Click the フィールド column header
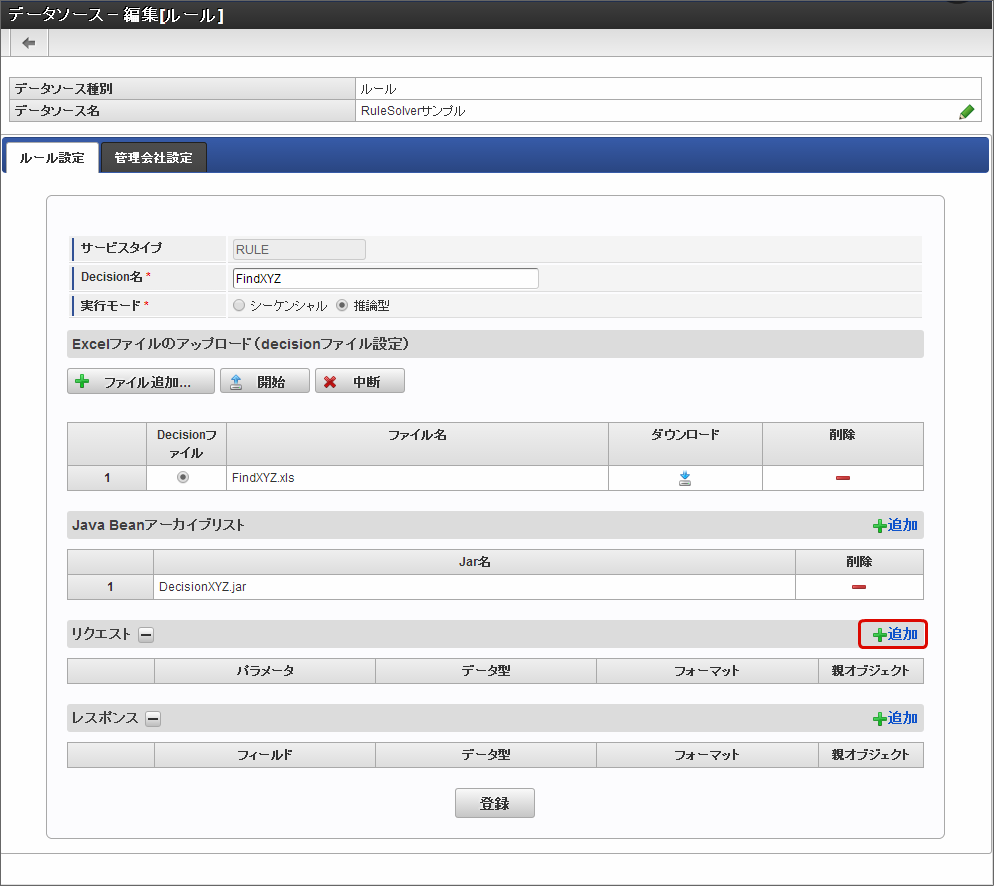 pos(265,755)
